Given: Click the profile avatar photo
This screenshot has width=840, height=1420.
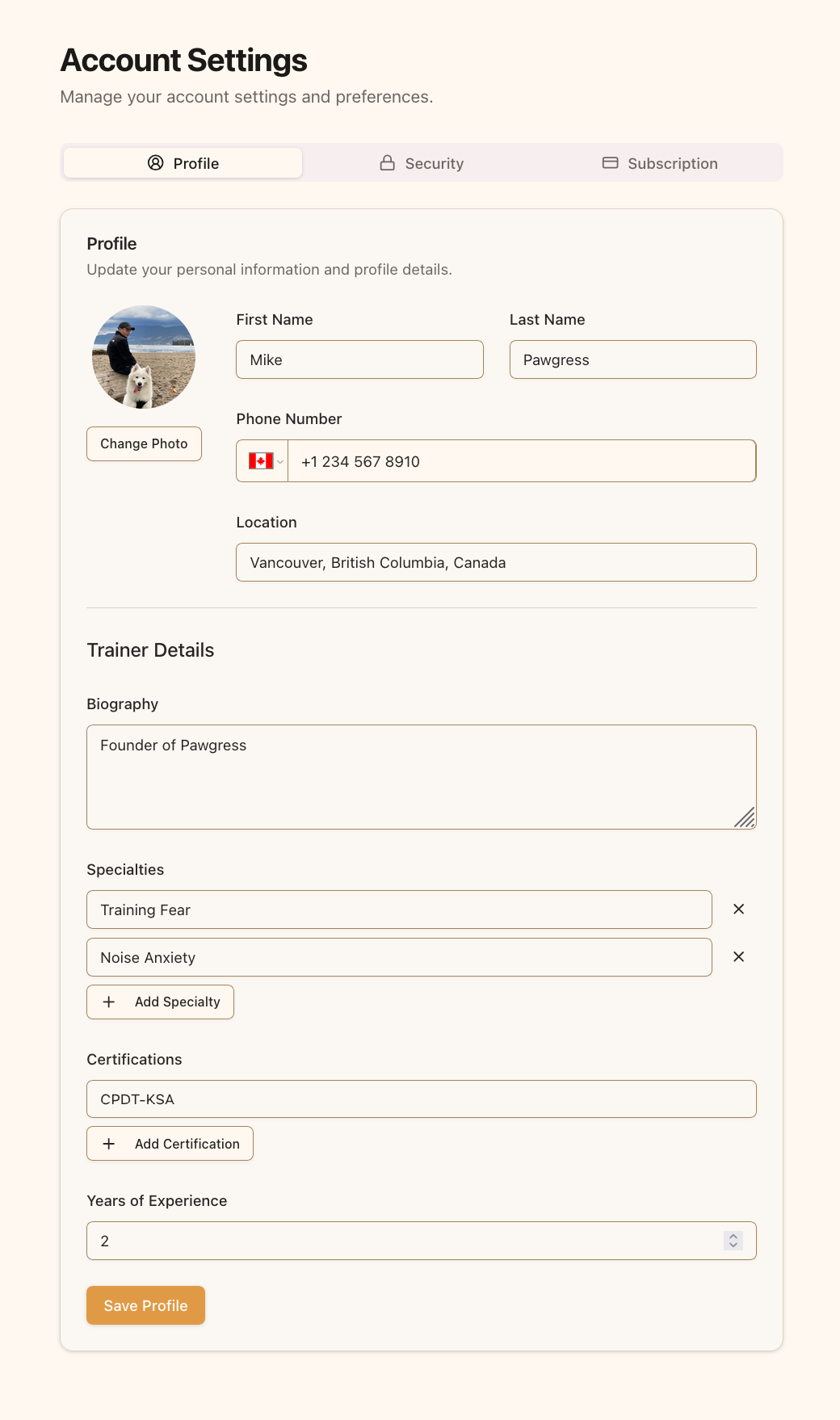Looking at the screenshot, I should click(144, 357).
